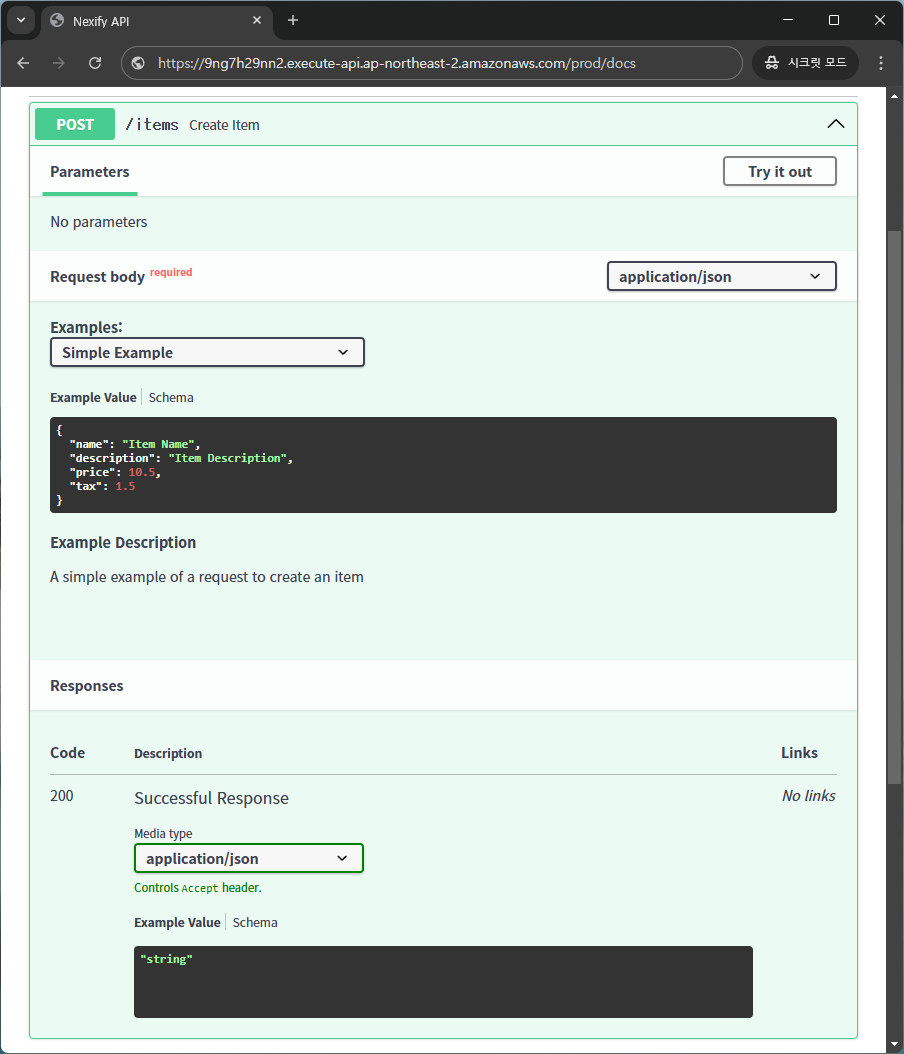Collapse the POST /items section chevron
The image size is (904, 1054).
(x=835, y=124)
